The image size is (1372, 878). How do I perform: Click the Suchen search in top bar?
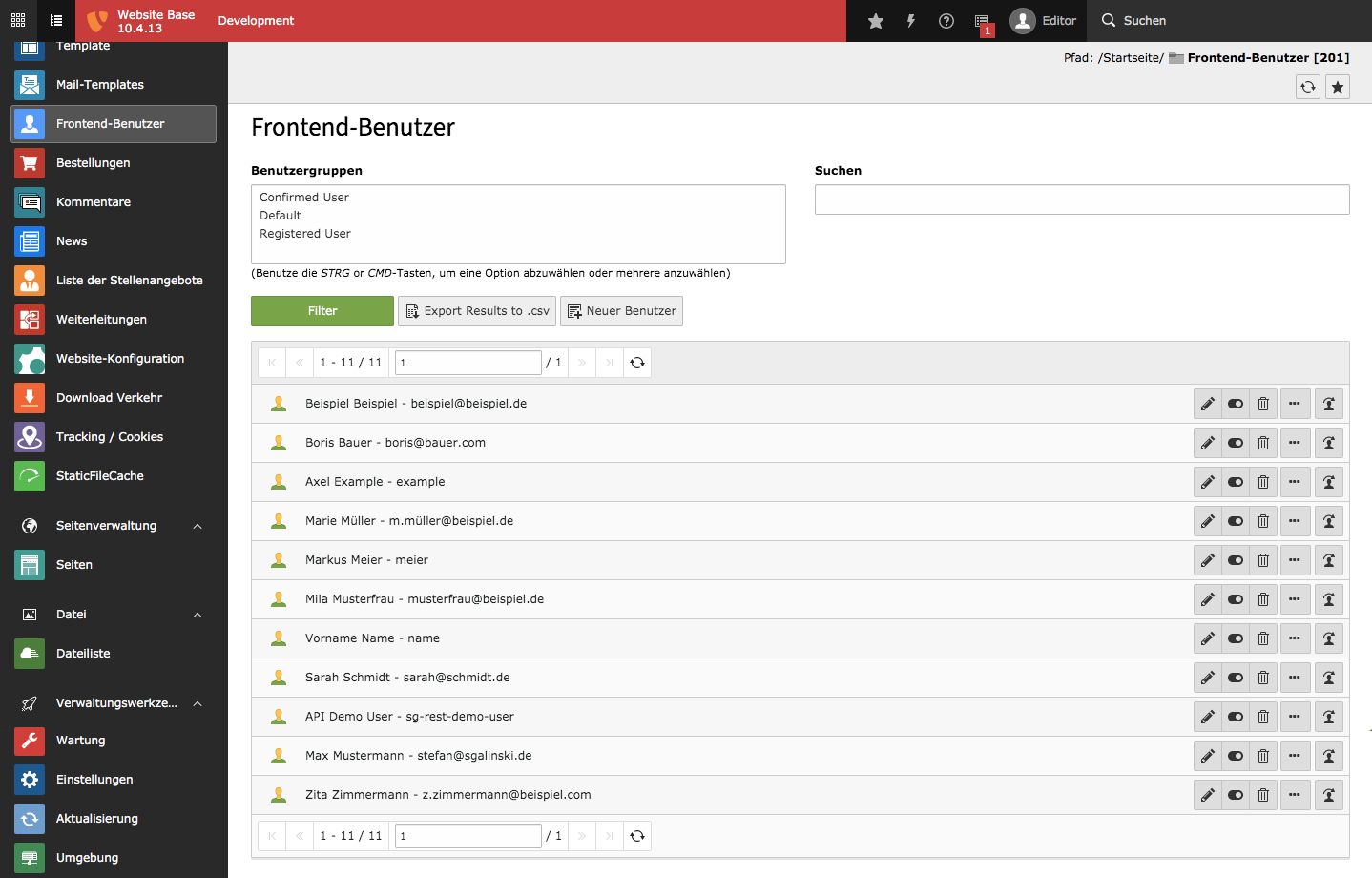[1134, 21]
